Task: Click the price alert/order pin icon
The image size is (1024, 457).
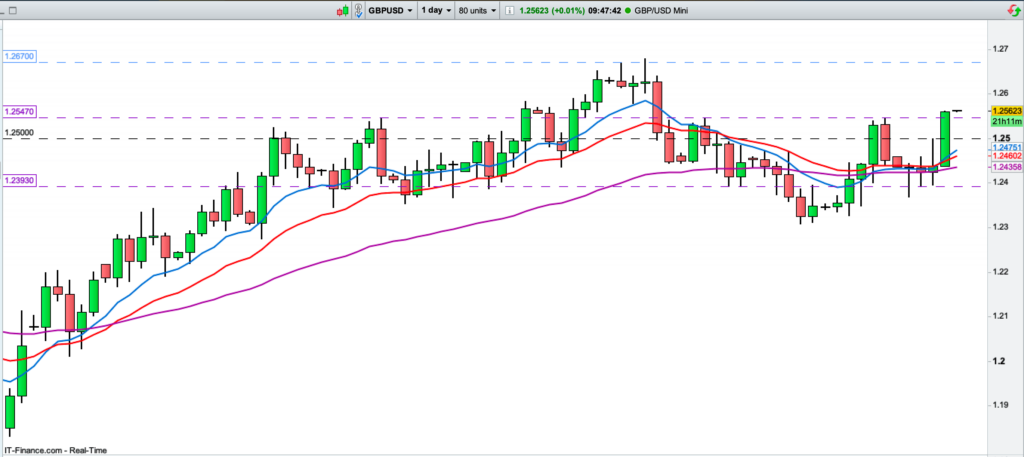Action: point(359,10)
